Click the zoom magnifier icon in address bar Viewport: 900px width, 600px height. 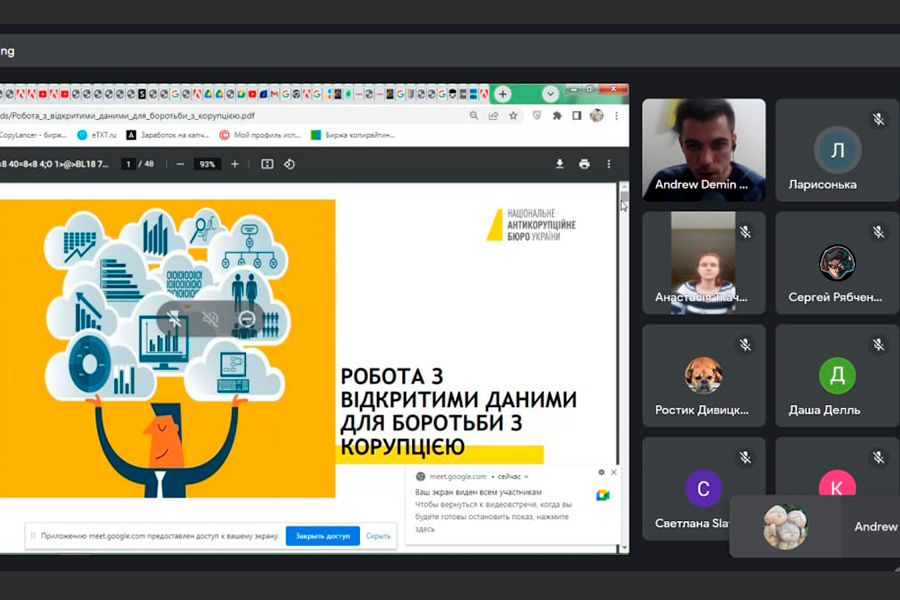click(474, 115)
